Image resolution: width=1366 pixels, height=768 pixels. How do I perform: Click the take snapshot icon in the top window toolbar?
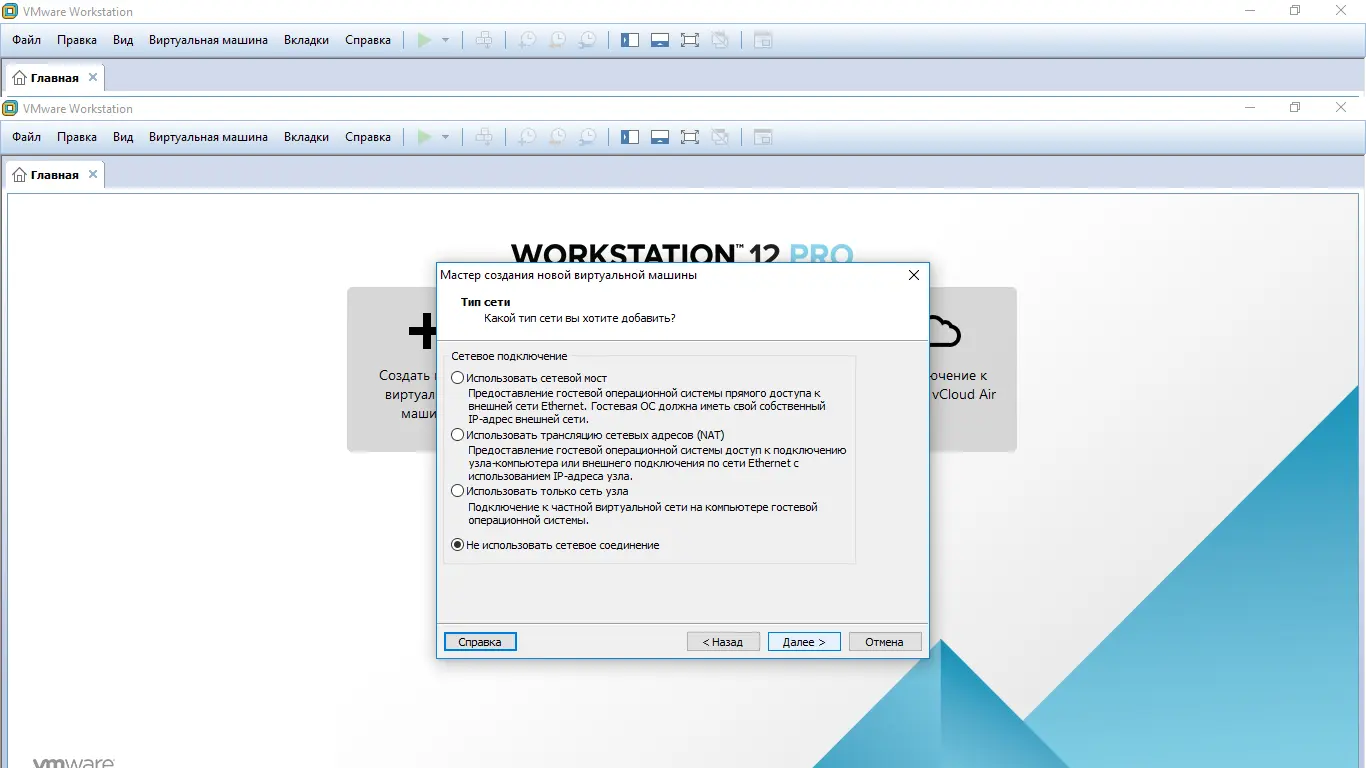[527, 40]
